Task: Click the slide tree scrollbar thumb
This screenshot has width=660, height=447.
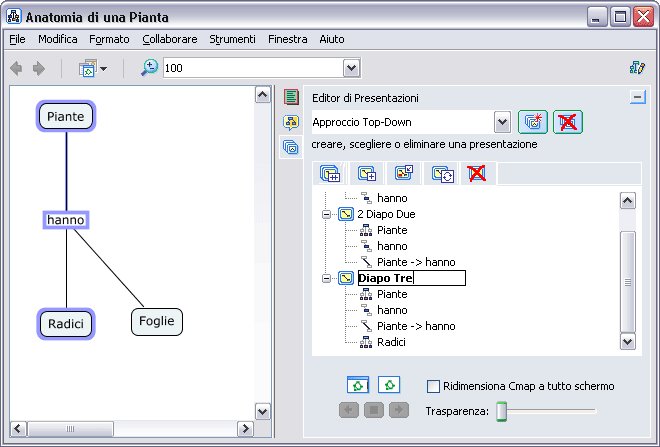Action: point(628,282)
